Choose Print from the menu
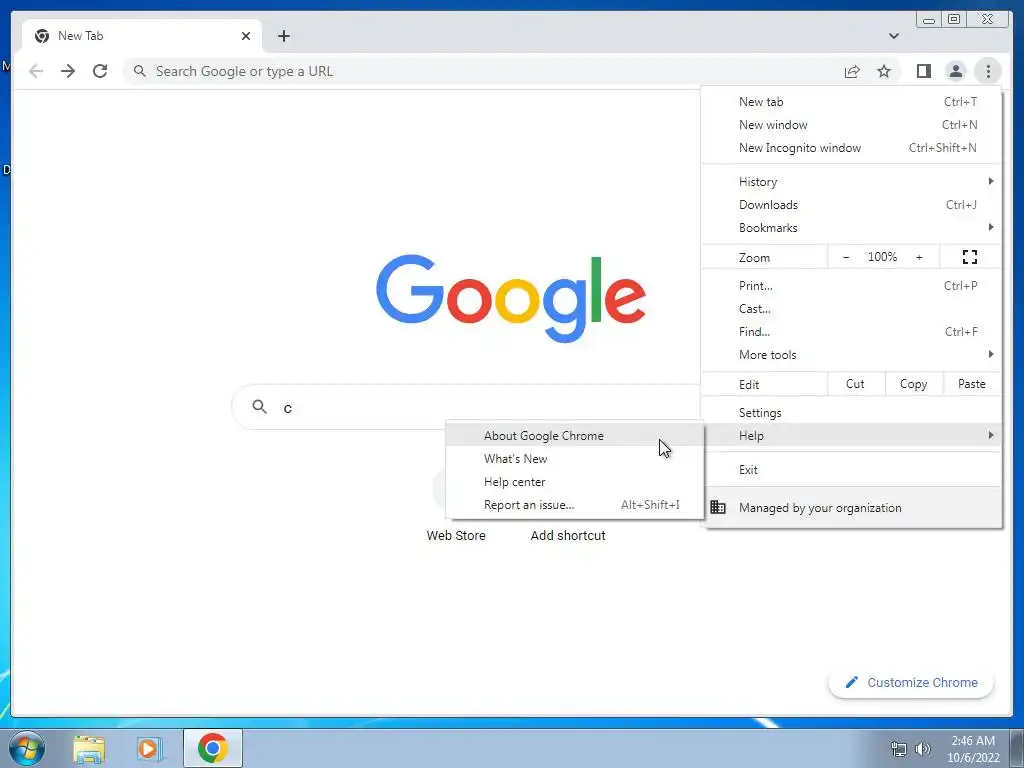Viewport: 1024px width, 768px height. click(851, 285)
